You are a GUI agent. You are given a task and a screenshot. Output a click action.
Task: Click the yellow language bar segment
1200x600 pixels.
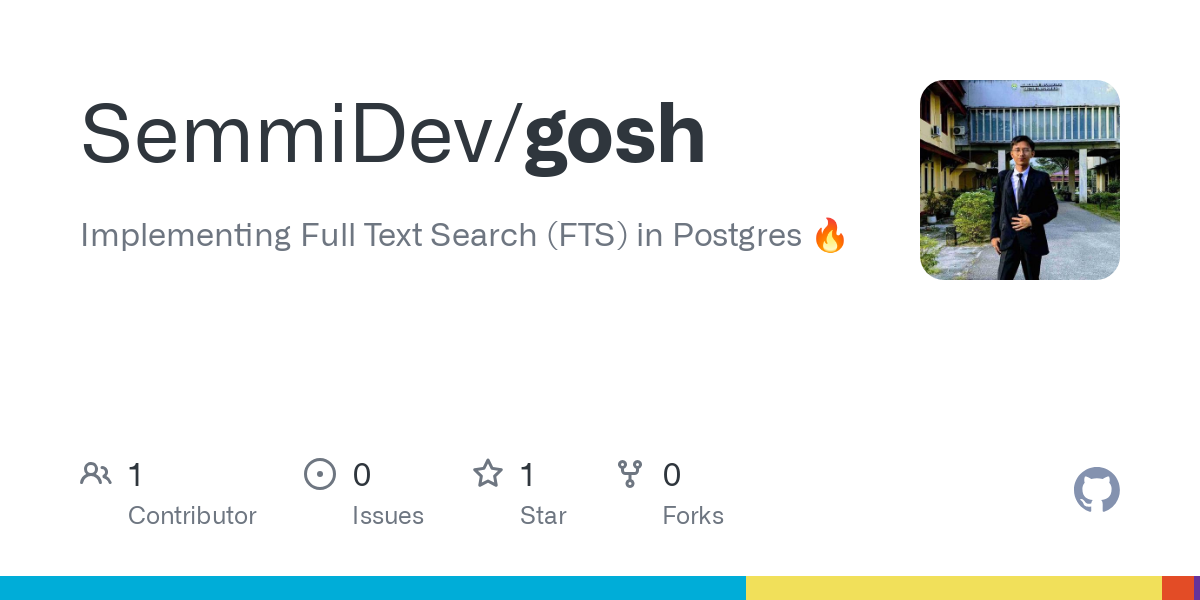pyautogui.click(x=953, y=588)
